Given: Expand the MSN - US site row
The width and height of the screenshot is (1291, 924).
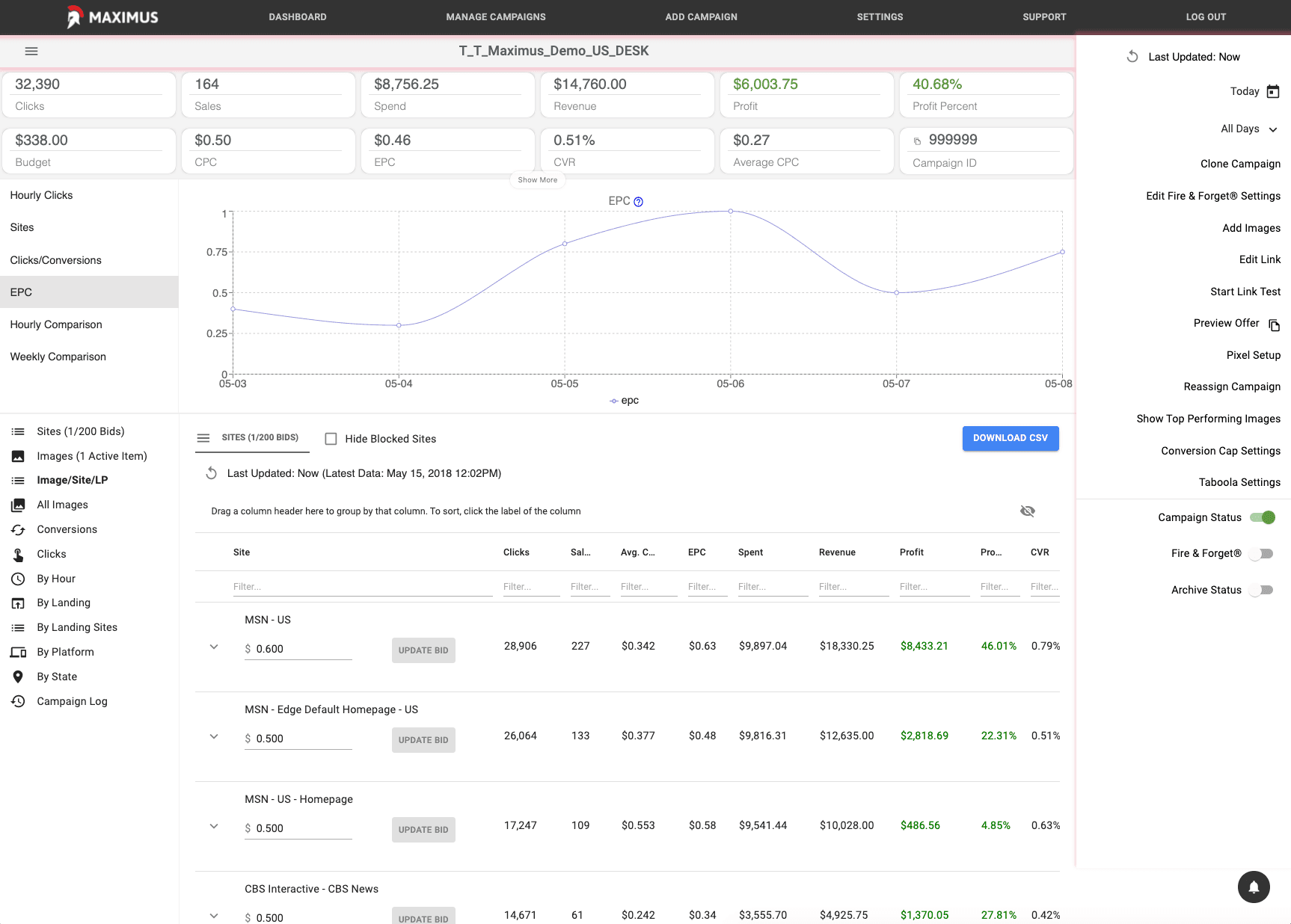Looking at the screenshot, I should point(214,647).
